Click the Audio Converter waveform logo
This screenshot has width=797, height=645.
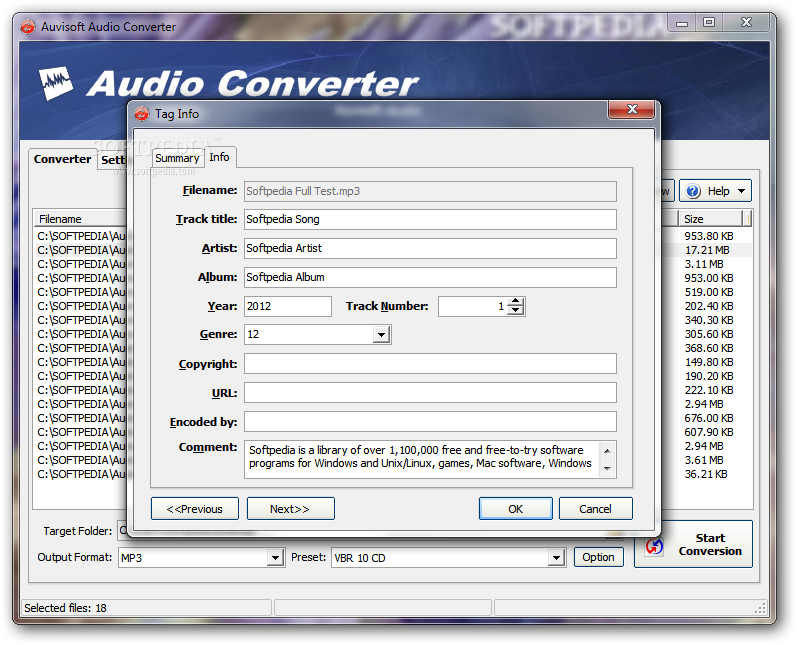pyautogui.click(x=56, y=82)
